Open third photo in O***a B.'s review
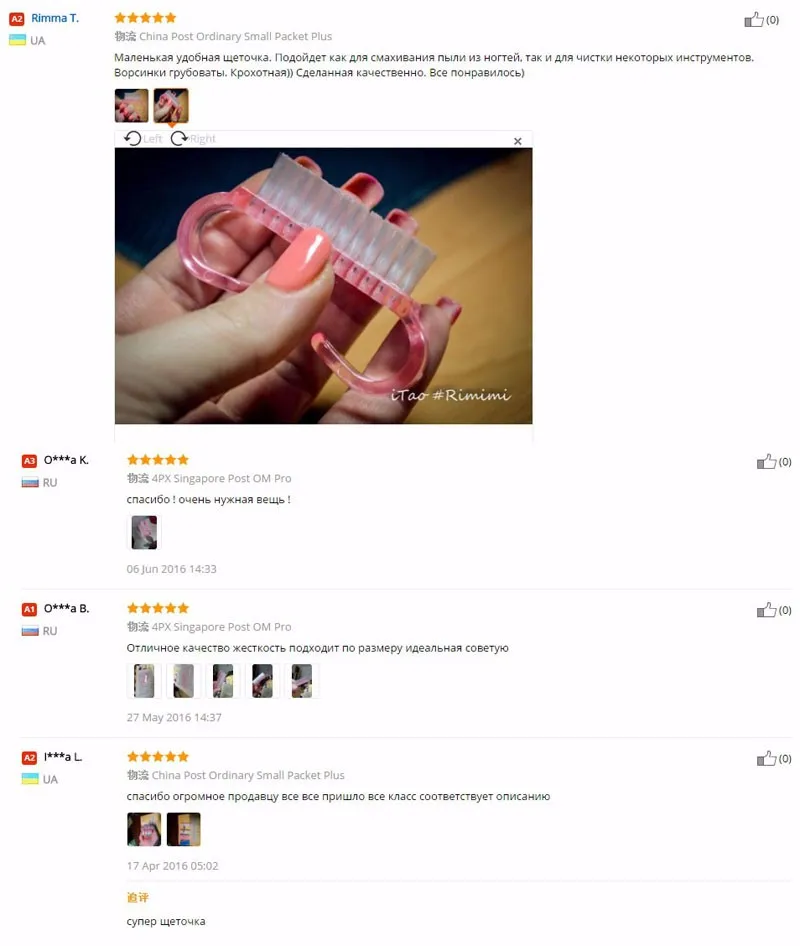 pos(223,681)
